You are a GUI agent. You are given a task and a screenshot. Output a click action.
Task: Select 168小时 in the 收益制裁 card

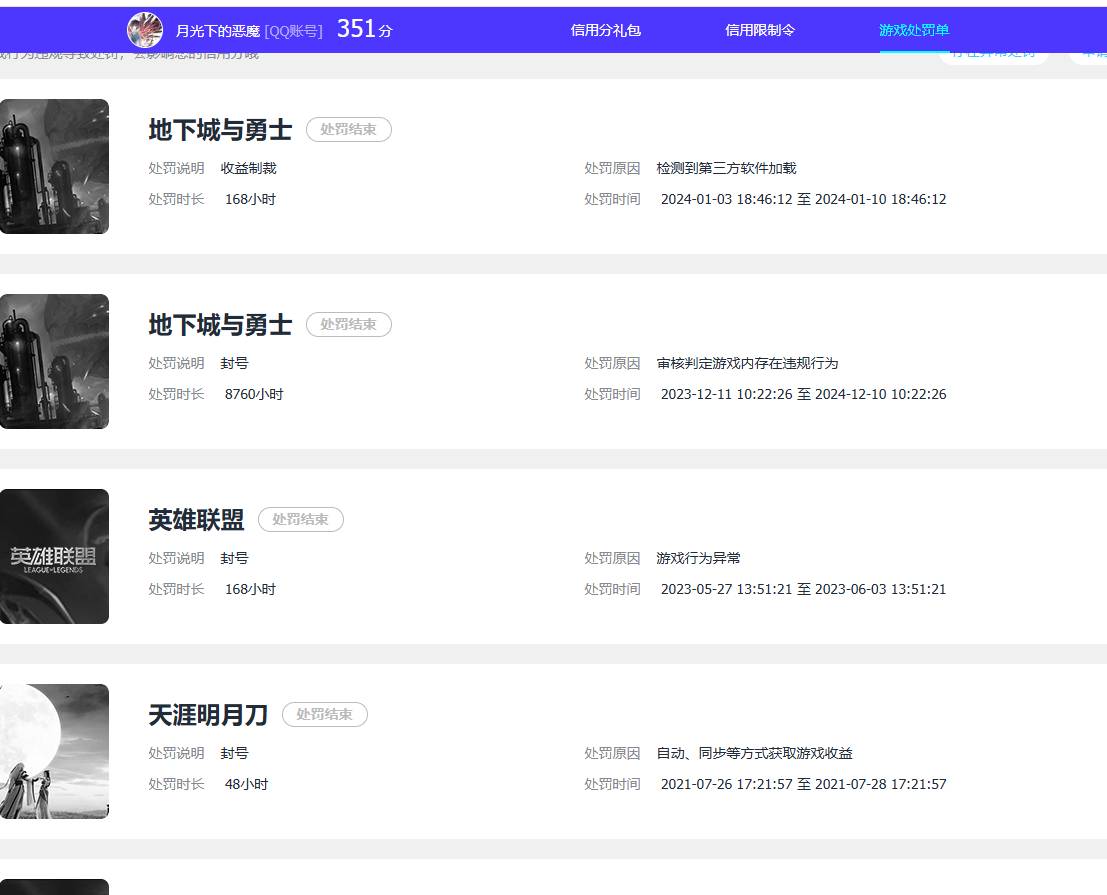click(251, 199)
